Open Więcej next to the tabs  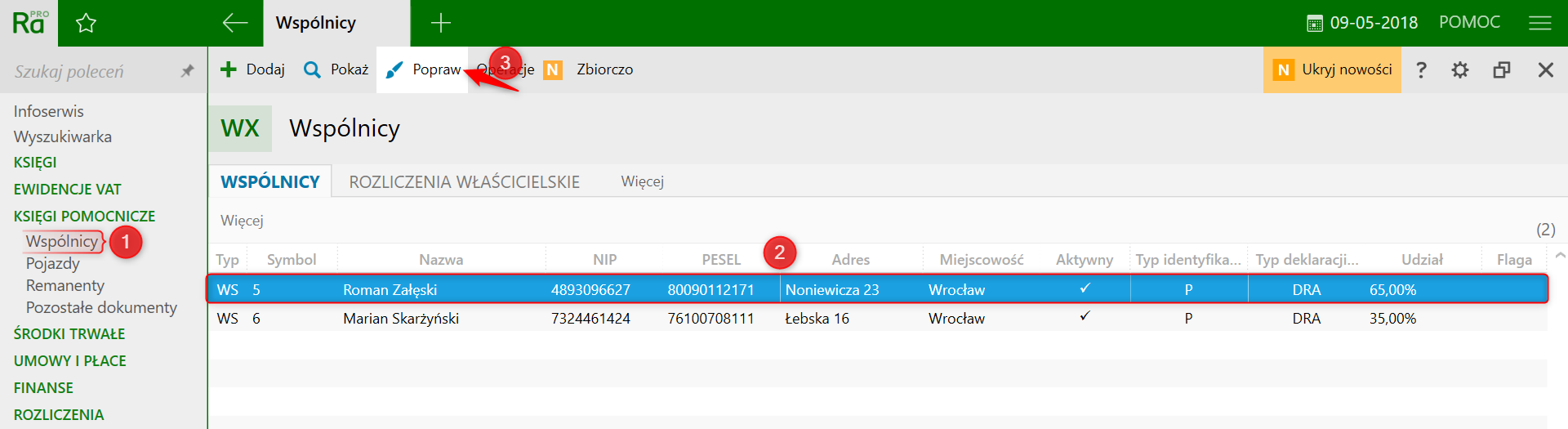643,181
